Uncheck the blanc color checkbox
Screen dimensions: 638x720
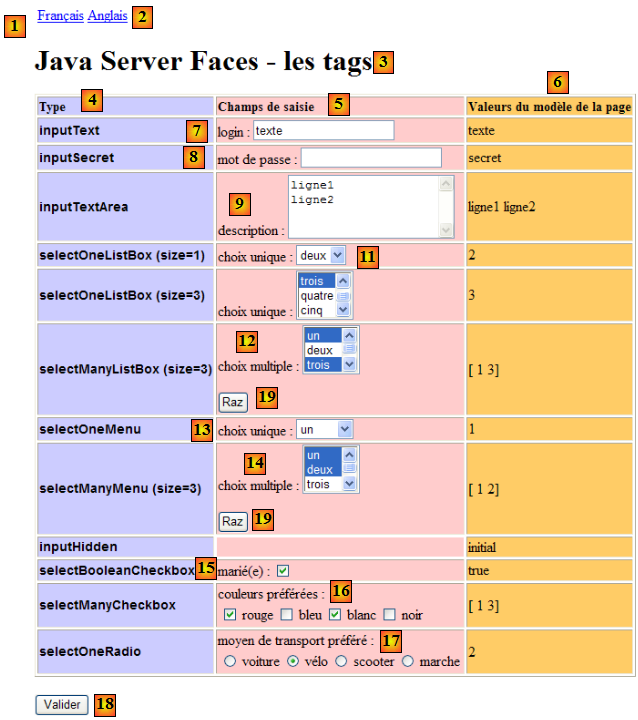[x=336, y=614]
